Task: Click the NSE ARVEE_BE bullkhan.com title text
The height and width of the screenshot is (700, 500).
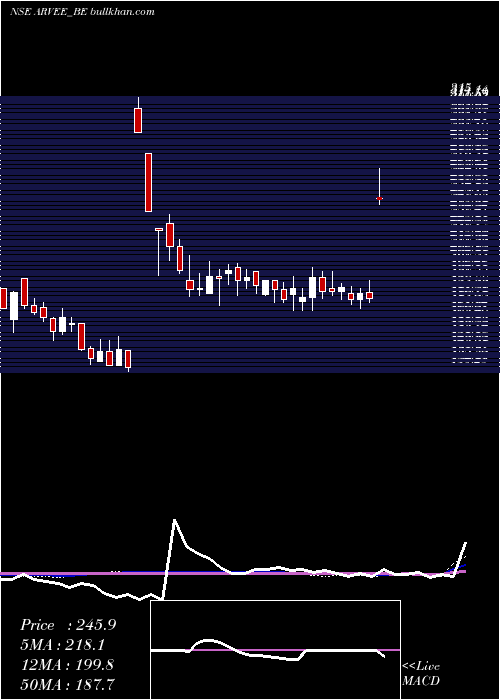Action: pos(82,12)
